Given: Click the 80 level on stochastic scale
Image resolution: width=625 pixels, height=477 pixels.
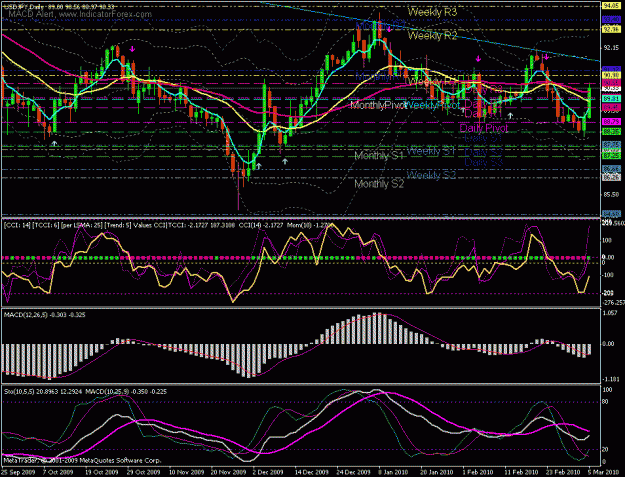Looking at the screenshot, I should [607, 402].
